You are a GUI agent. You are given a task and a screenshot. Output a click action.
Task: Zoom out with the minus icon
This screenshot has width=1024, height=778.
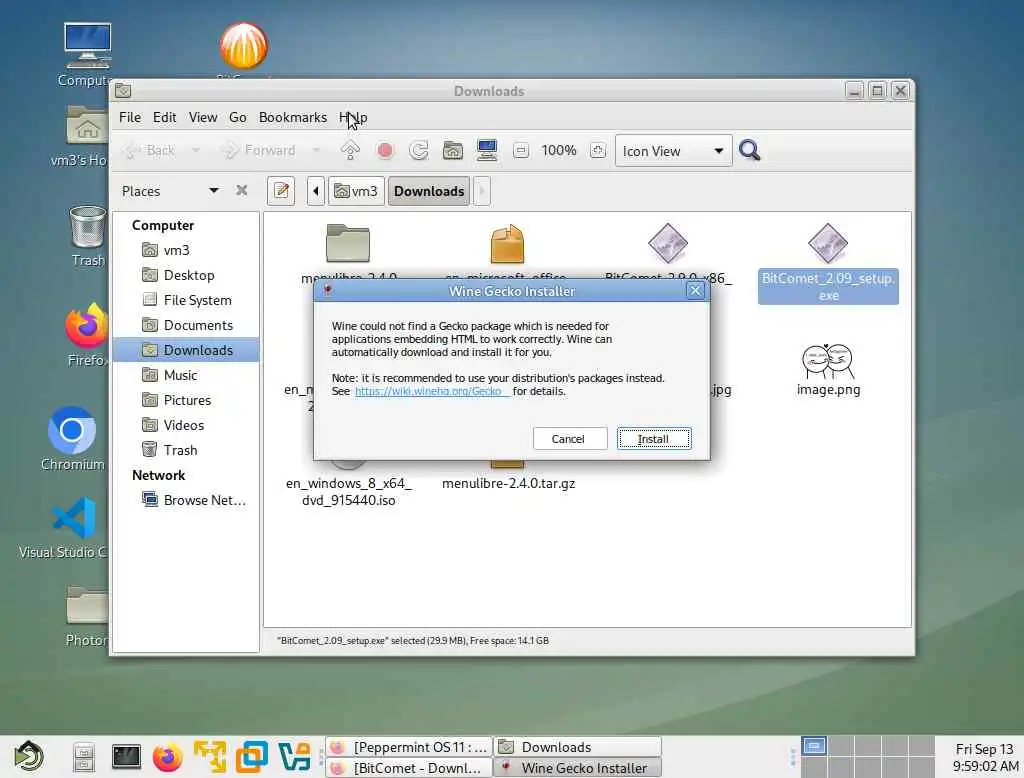(520, 151)
